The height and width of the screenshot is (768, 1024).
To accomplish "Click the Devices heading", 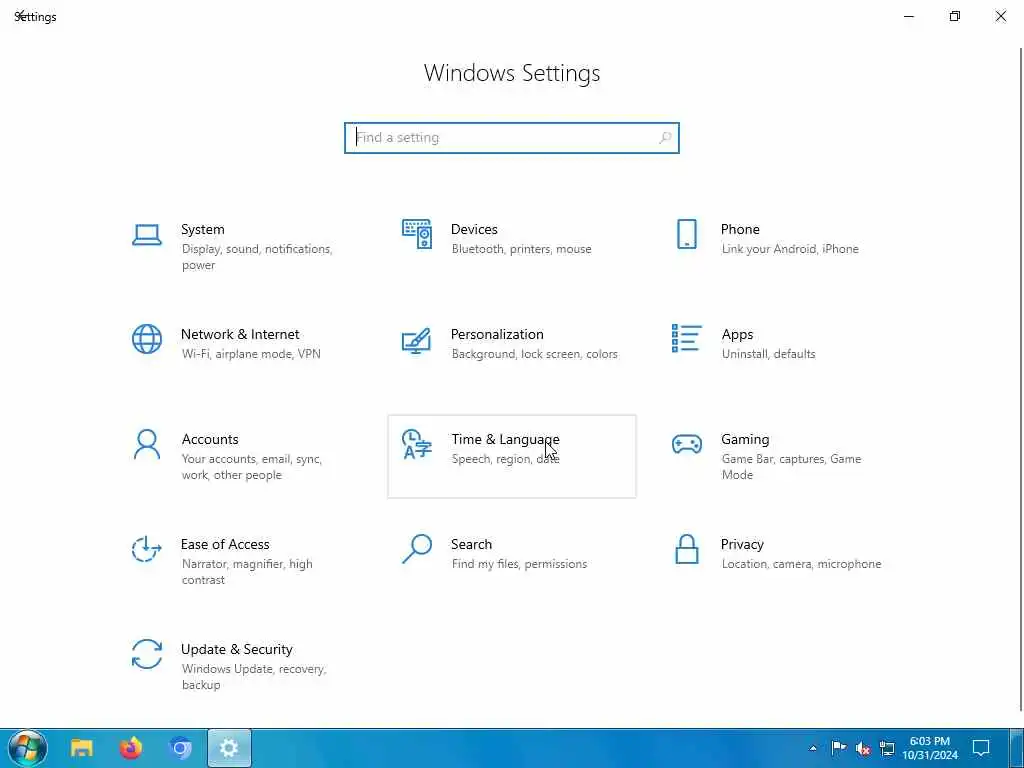I will 474,229.
